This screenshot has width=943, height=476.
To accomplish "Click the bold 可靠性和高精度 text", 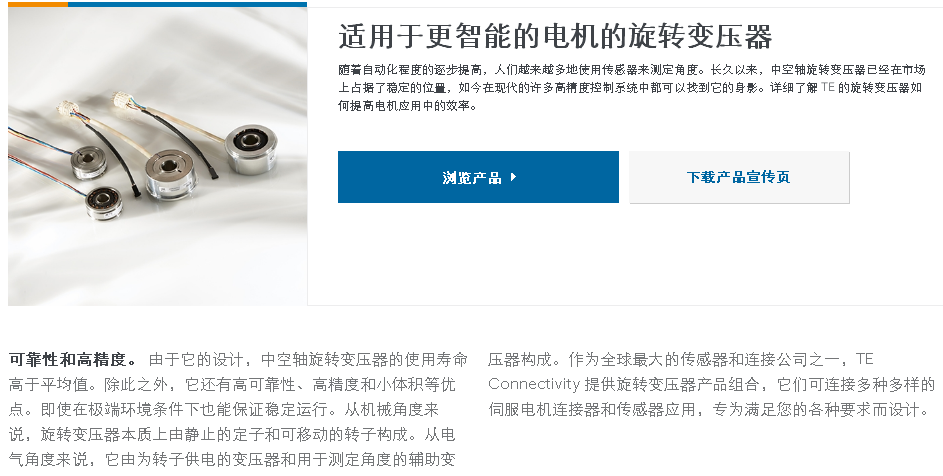I will pos(67,360).
